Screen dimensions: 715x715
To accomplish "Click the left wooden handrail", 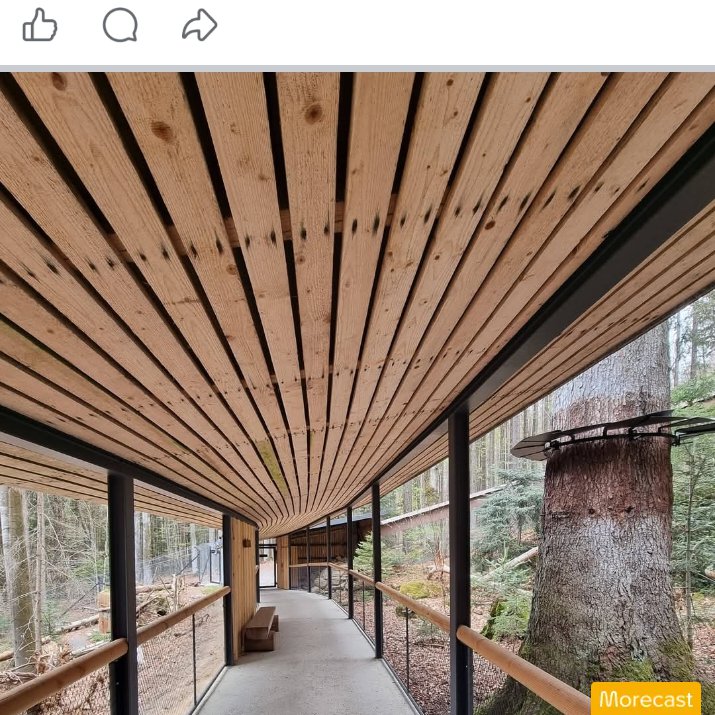I will 114,650.
